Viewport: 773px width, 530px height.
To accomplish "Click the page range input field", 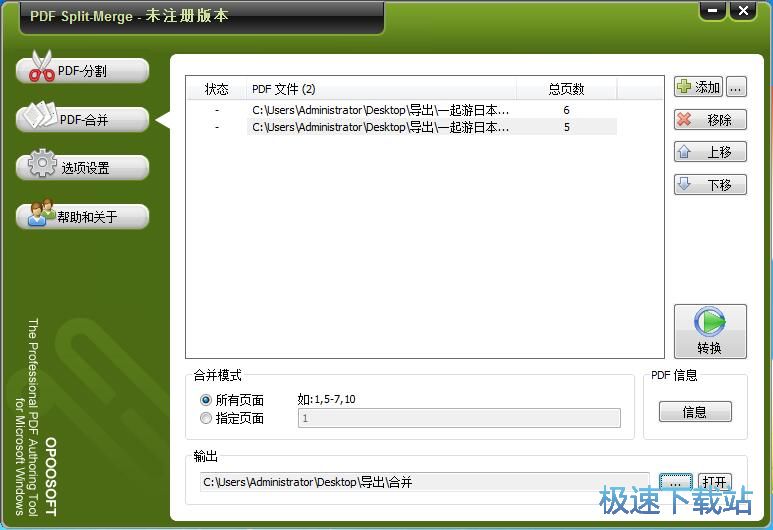I will (x=459, y=418).
